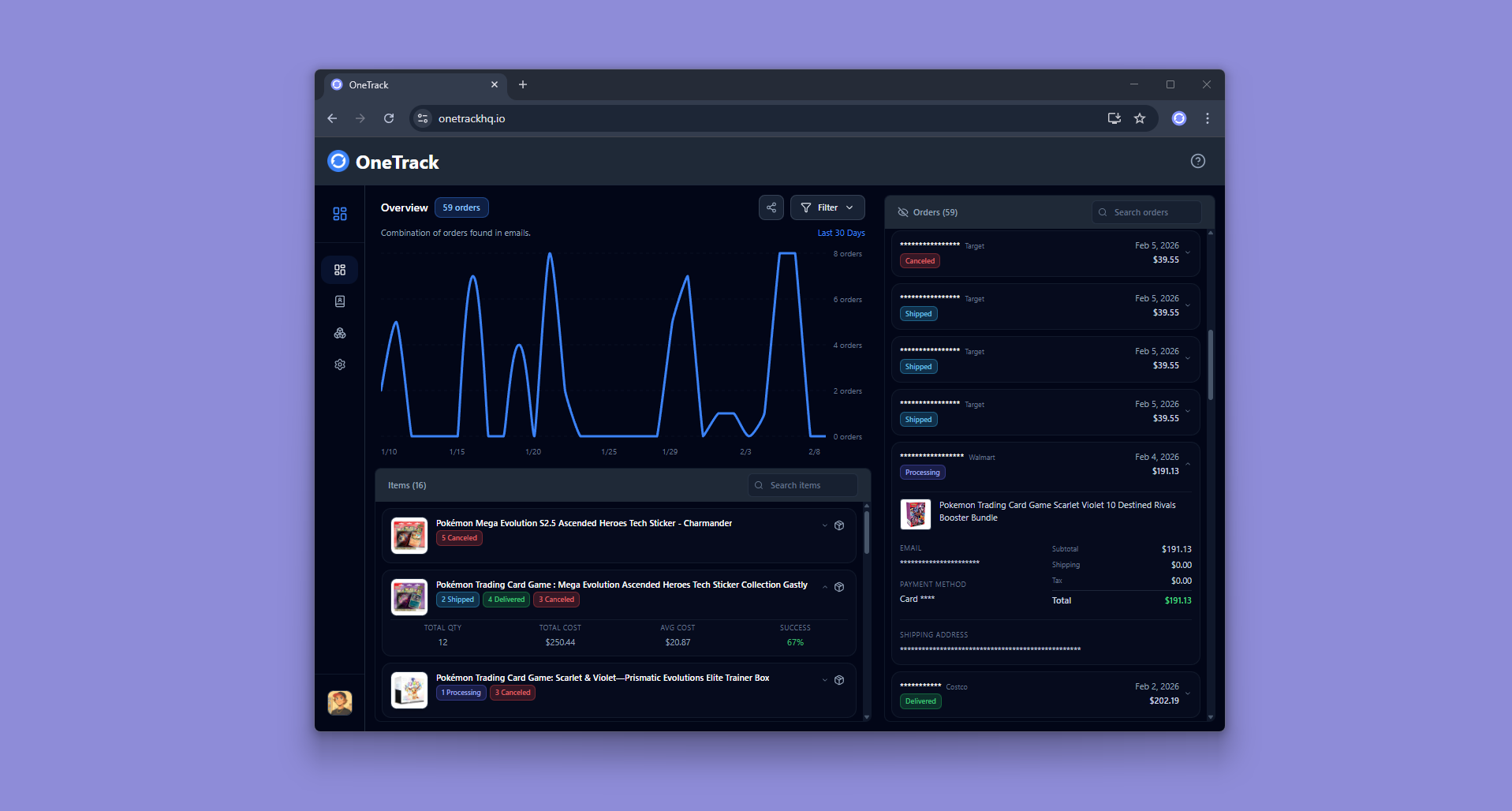Close the OneTrack browser tab

click(495, 85)
